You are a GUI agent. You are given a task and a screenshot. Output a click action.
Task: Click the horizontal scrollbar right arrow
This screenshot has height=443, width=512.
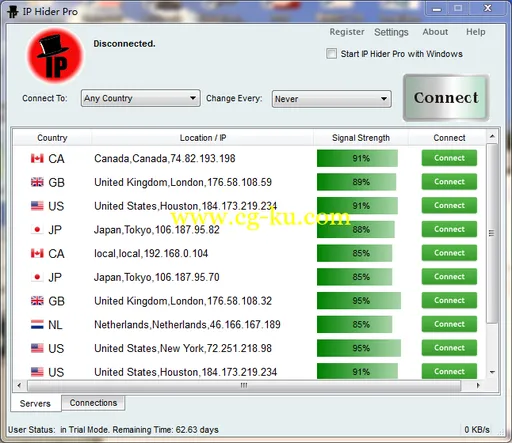(478, 385)
